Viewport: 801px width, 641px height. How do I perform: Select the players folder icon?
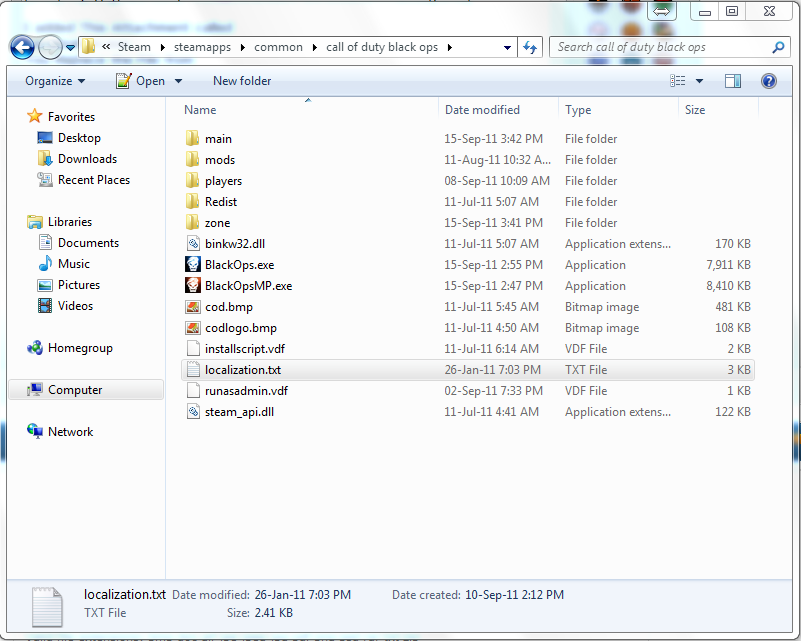[x=193, y=180]
